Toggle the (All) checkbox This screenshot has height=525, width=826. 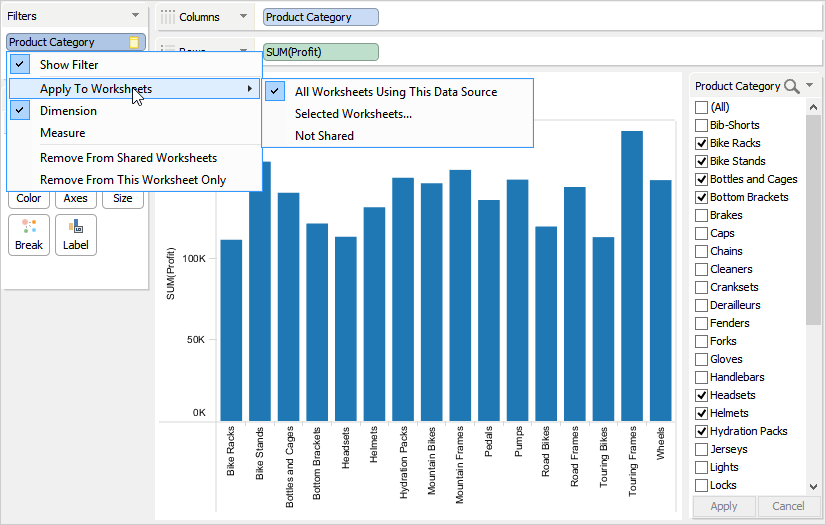(x=701, y=107)
